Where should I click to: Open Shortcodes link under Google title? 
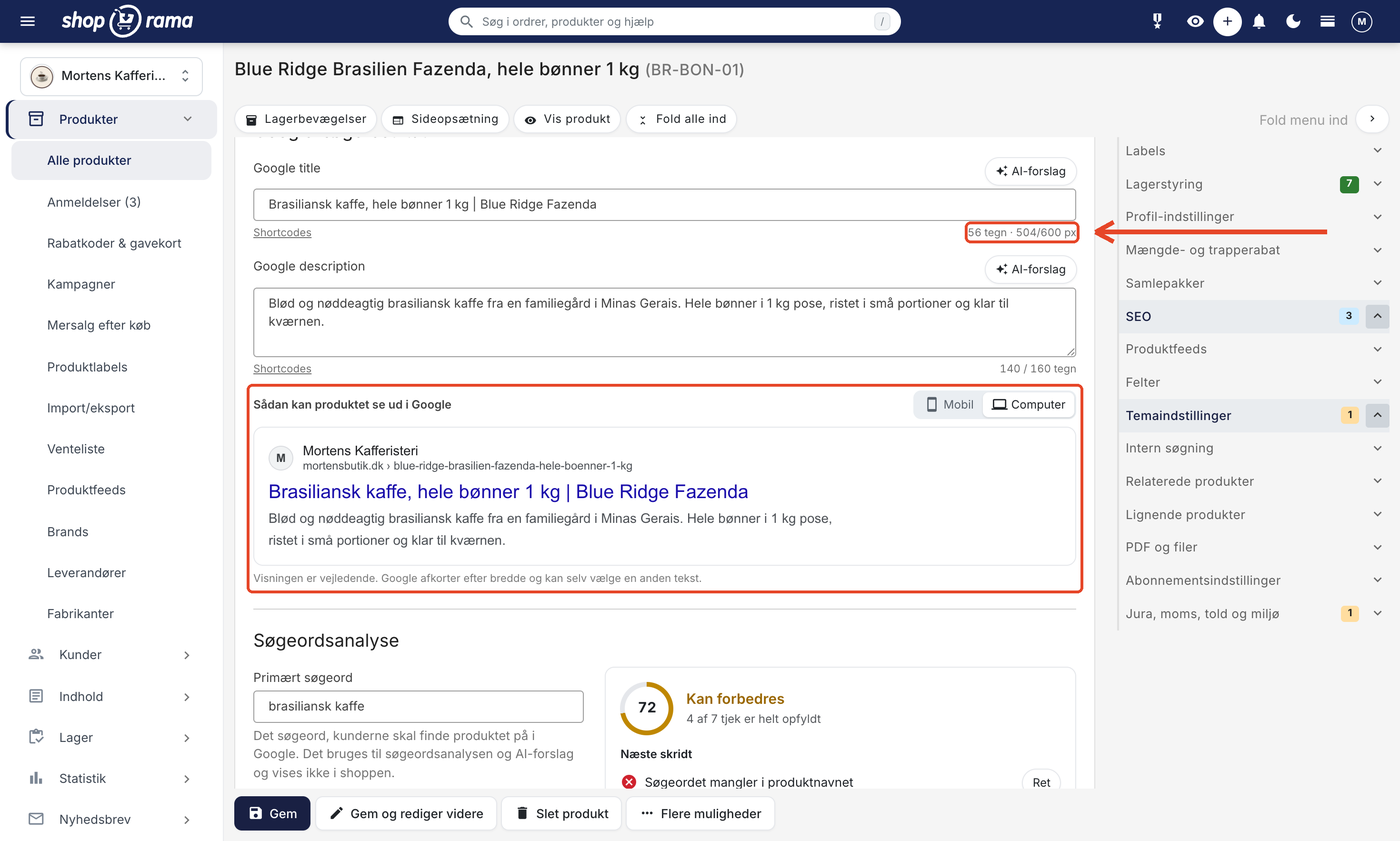[282, 232]
